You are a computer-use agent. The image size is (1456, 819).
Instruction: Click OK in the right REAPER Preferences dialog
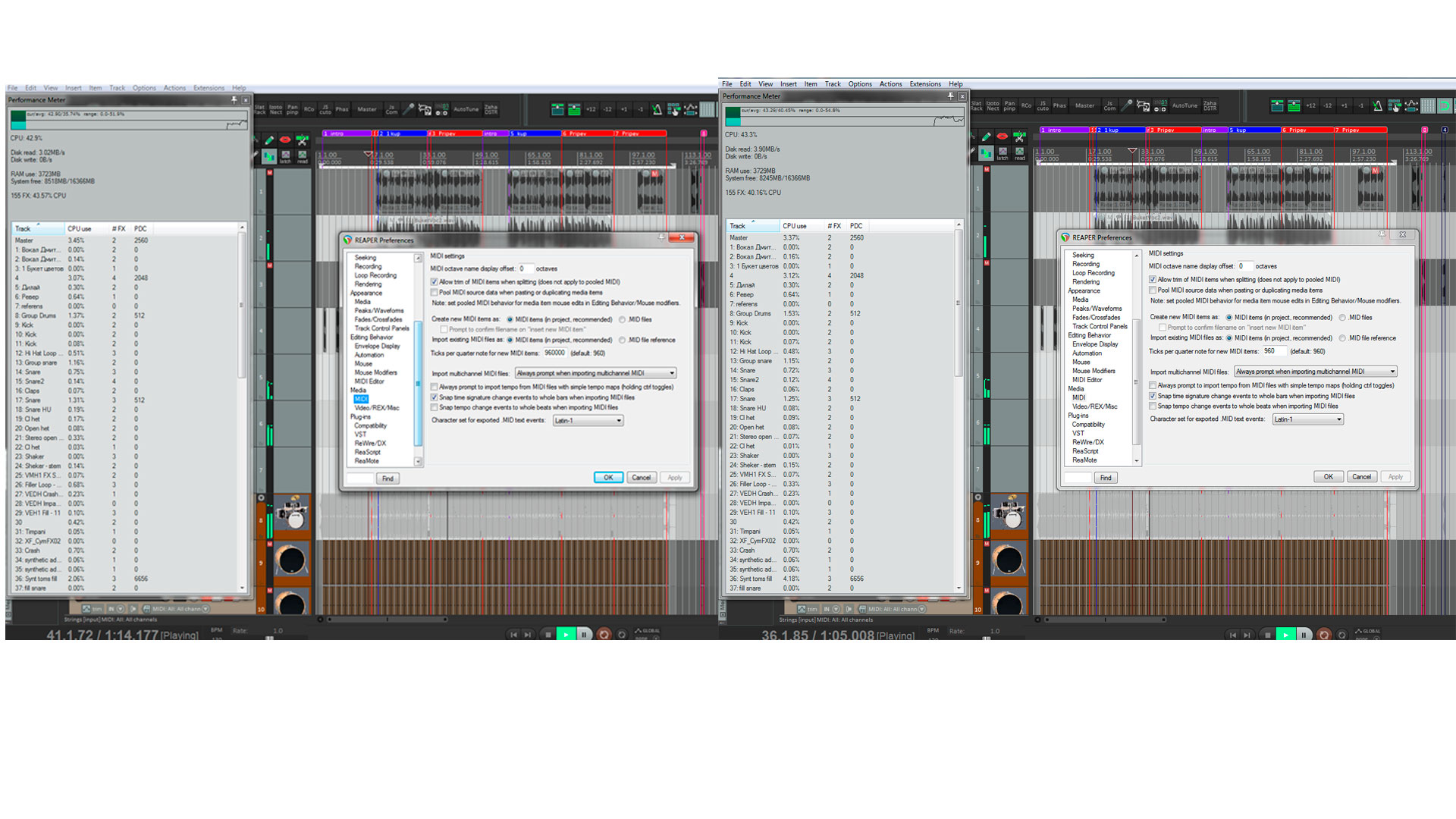click(1328, 477)
